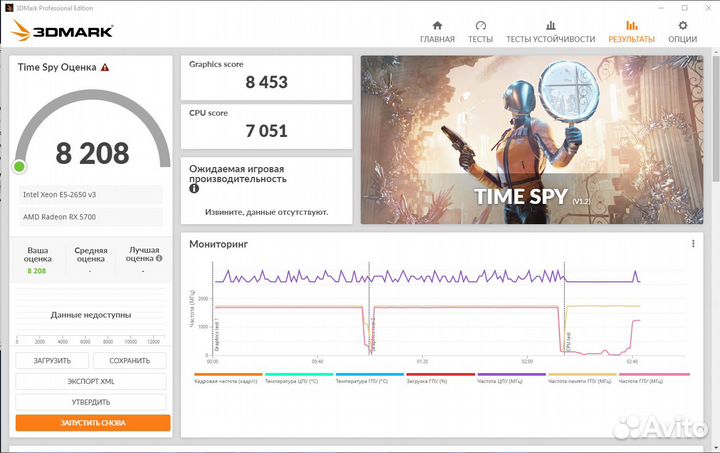Toggle Частота памяти ГПУ legend entry
This screenshot has width=720, height=453.
582,379
